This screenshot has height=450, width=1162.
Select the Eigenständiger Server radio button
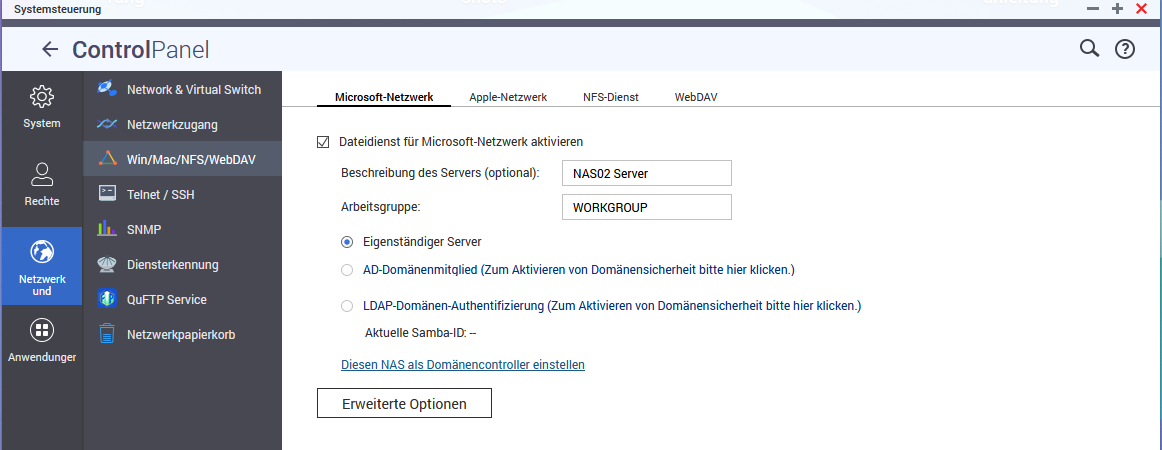pos(347,241)
